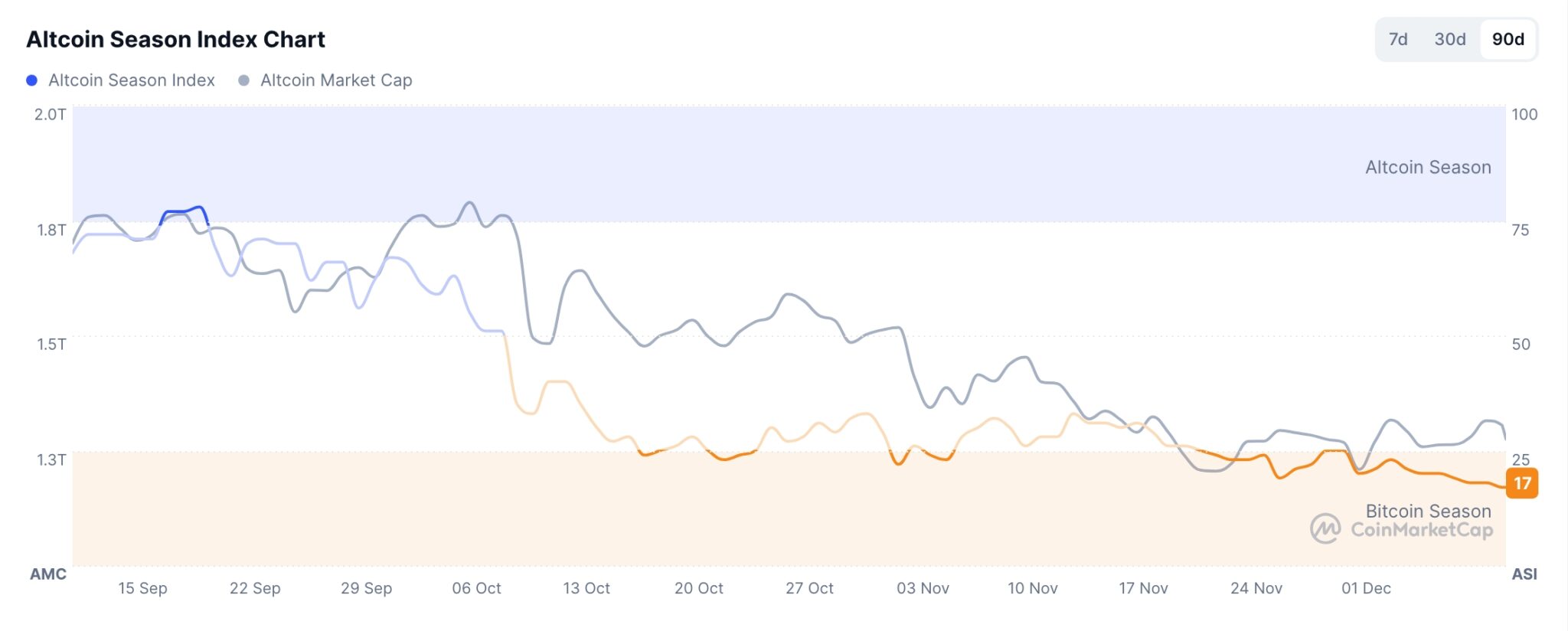Click the orange 17 value badge
The height and width of the screenshot is (631, 1568).
tap(1522, 483)
